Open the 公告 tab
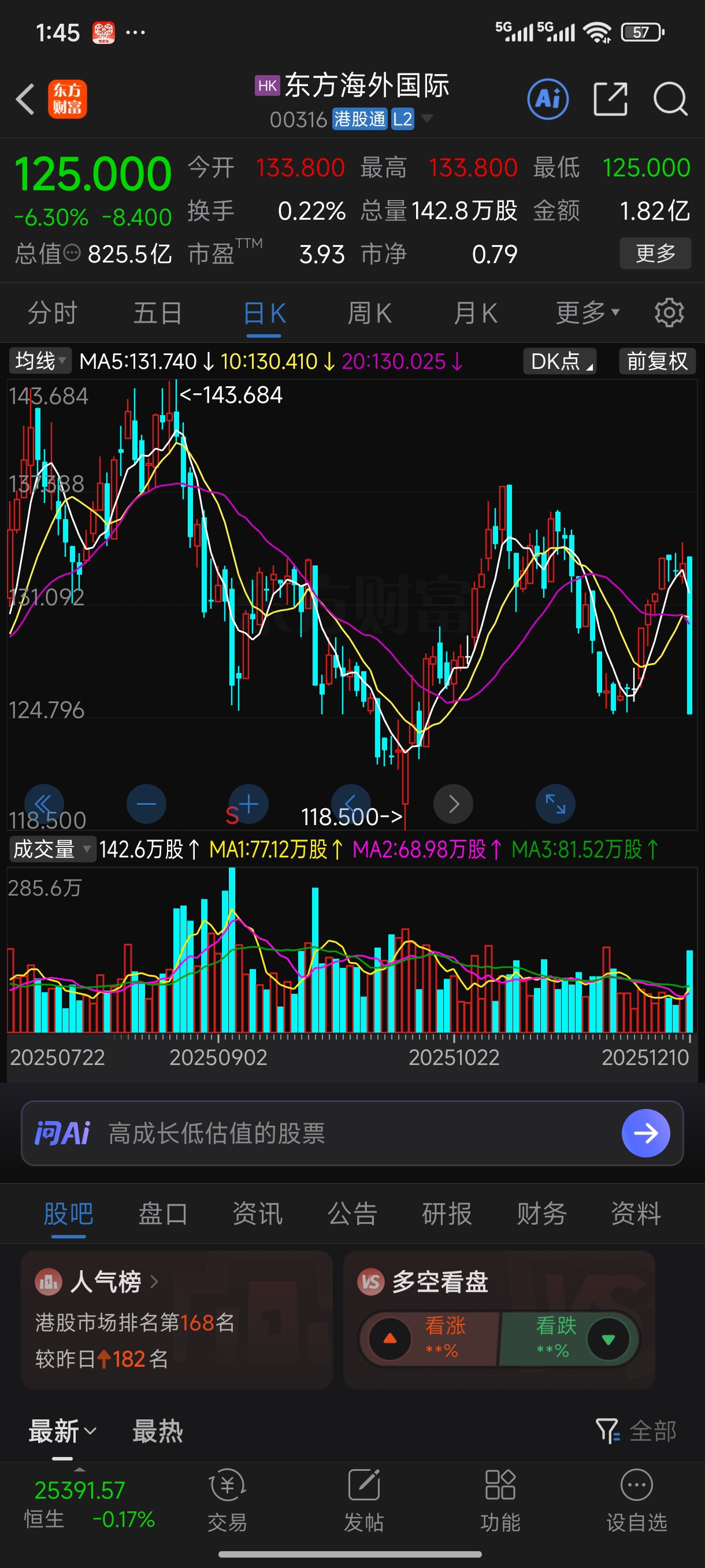705x1568 pixels. 353,1214
